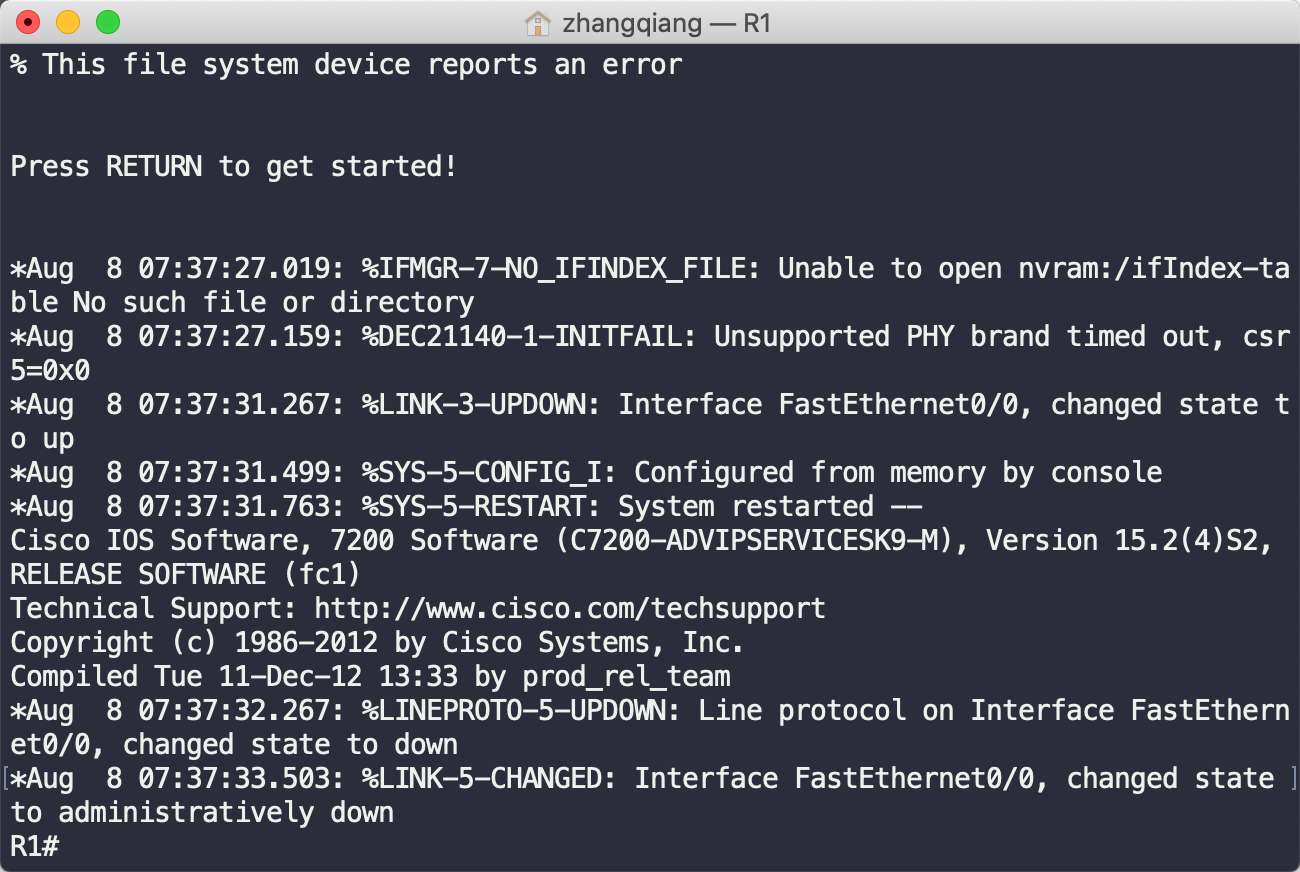Click the R1# command prompt
Image resolution: width=1300 pixels, height=872 pixels.
tap(36, 846)
